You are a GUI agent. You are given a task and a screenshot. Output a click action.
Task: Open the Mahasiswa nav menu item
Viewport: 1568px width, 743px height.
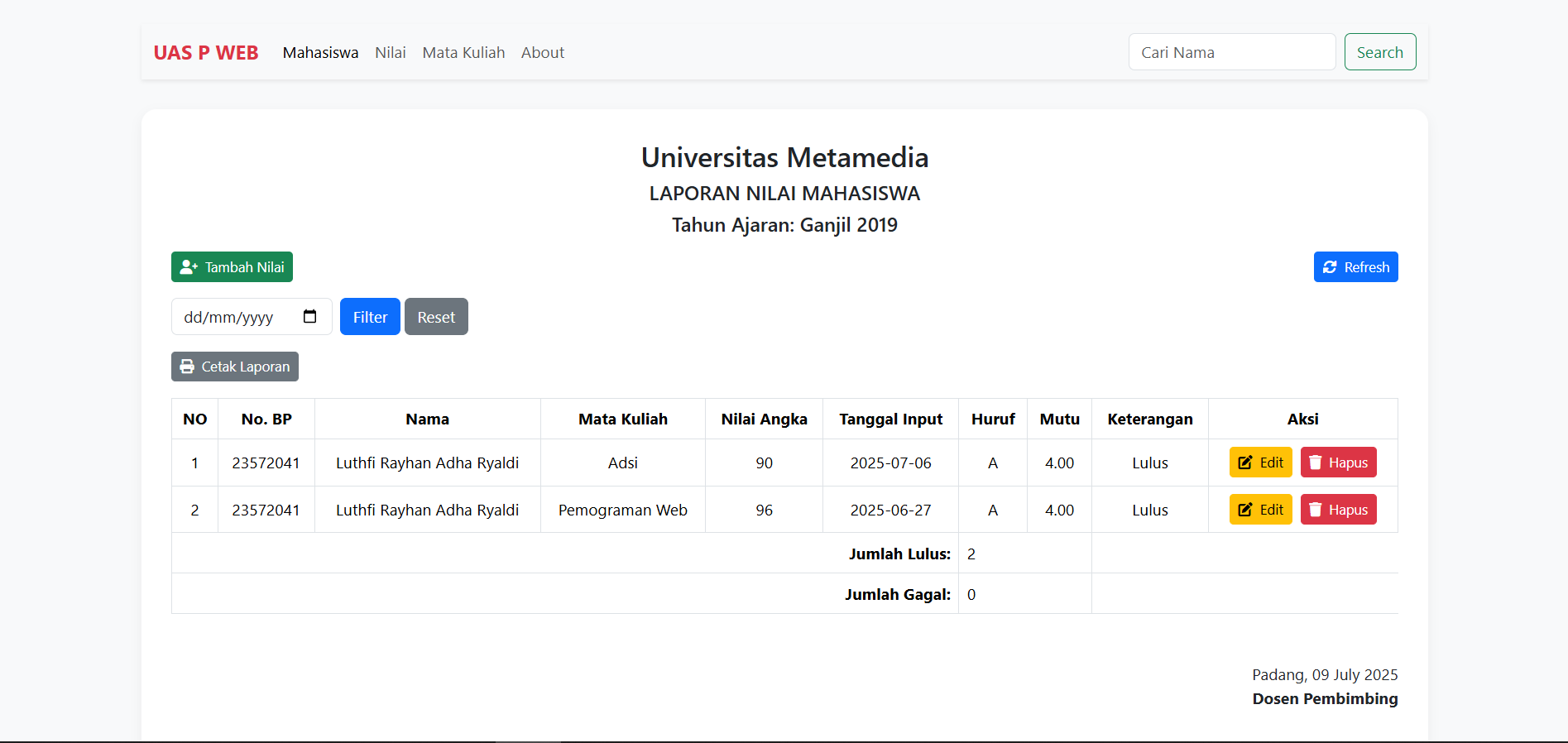[x=320, y=53]
